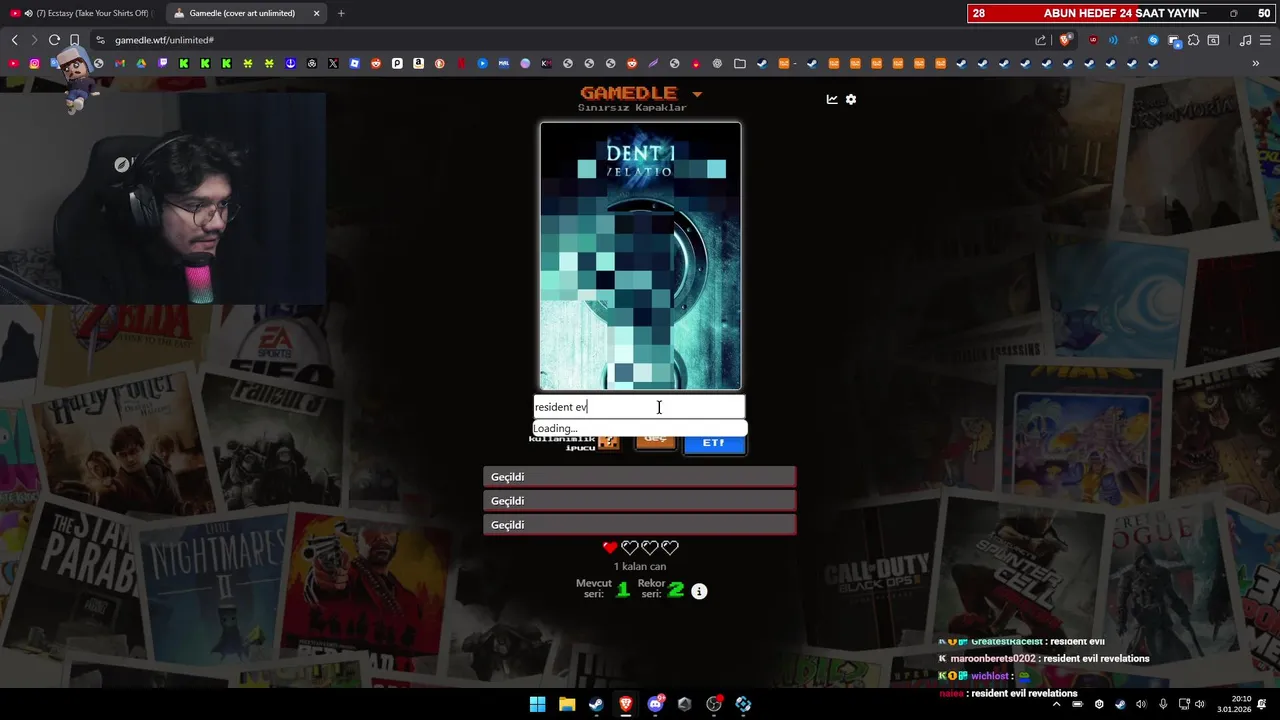Open File Explorer from the taskbar
The height and width of the screenshot is (720, 1280).
[x=567, y=704]
